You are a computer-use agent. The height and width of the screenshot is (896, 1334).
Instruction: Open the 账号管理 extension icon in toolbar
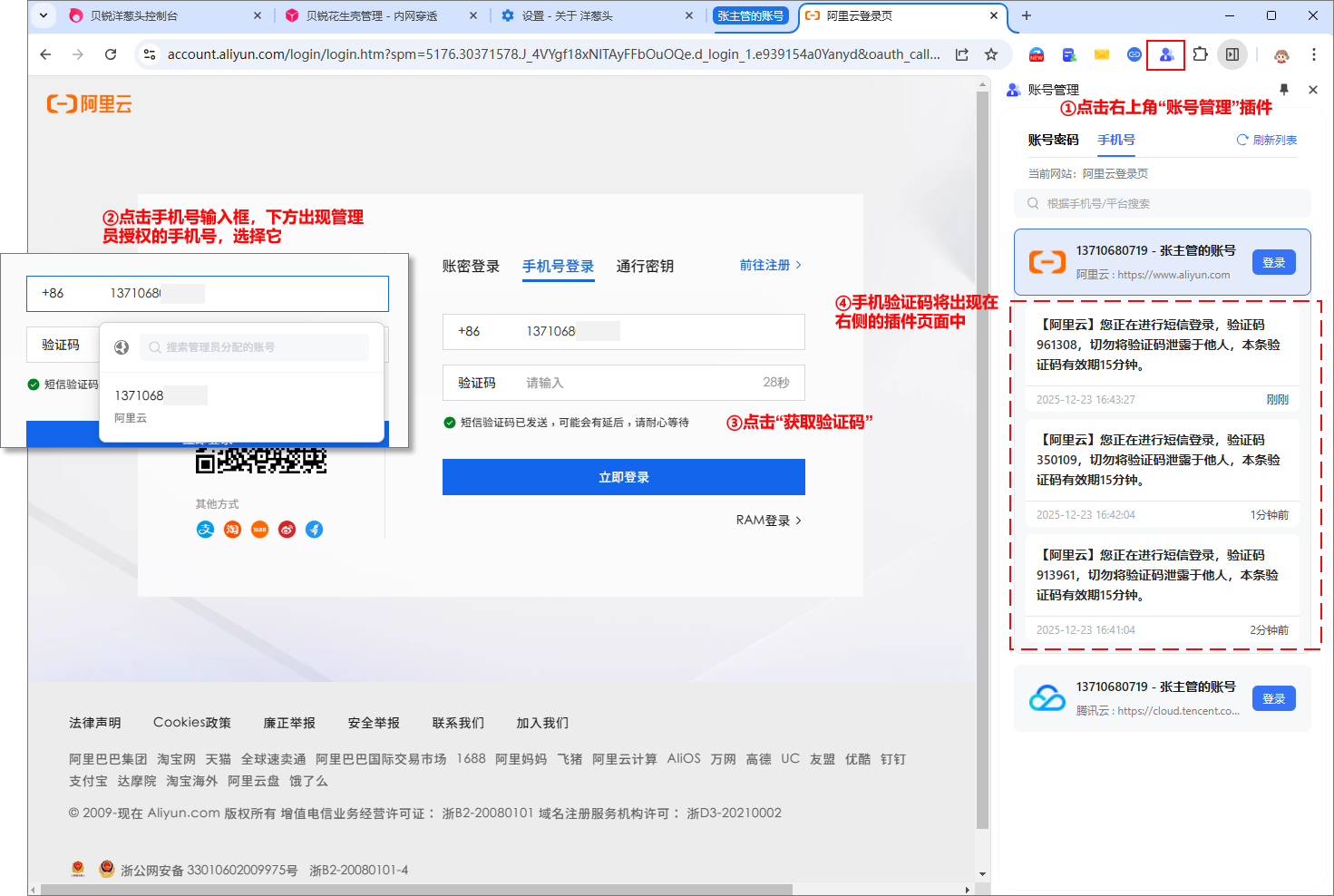(1166, 54)
